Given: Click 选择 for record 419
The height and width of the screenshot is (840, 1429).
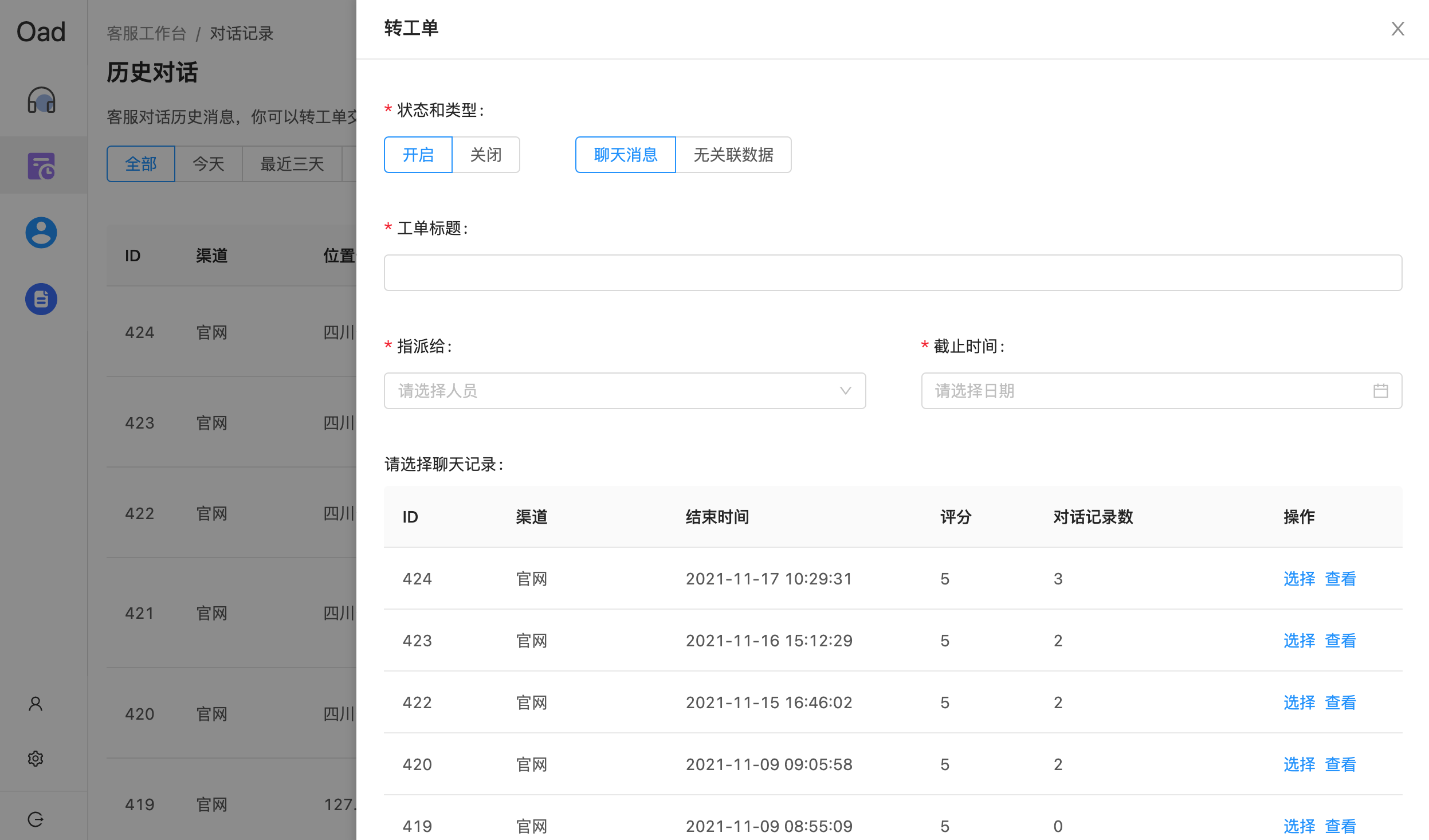Looking at the screenshot, I should (1299, 826).
